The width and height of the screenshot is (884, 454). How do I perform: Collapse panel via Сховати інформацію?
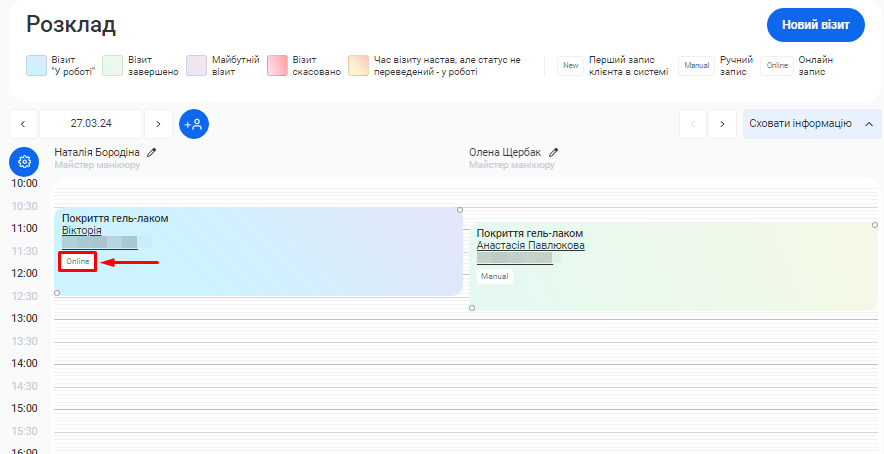click(809, 124)
